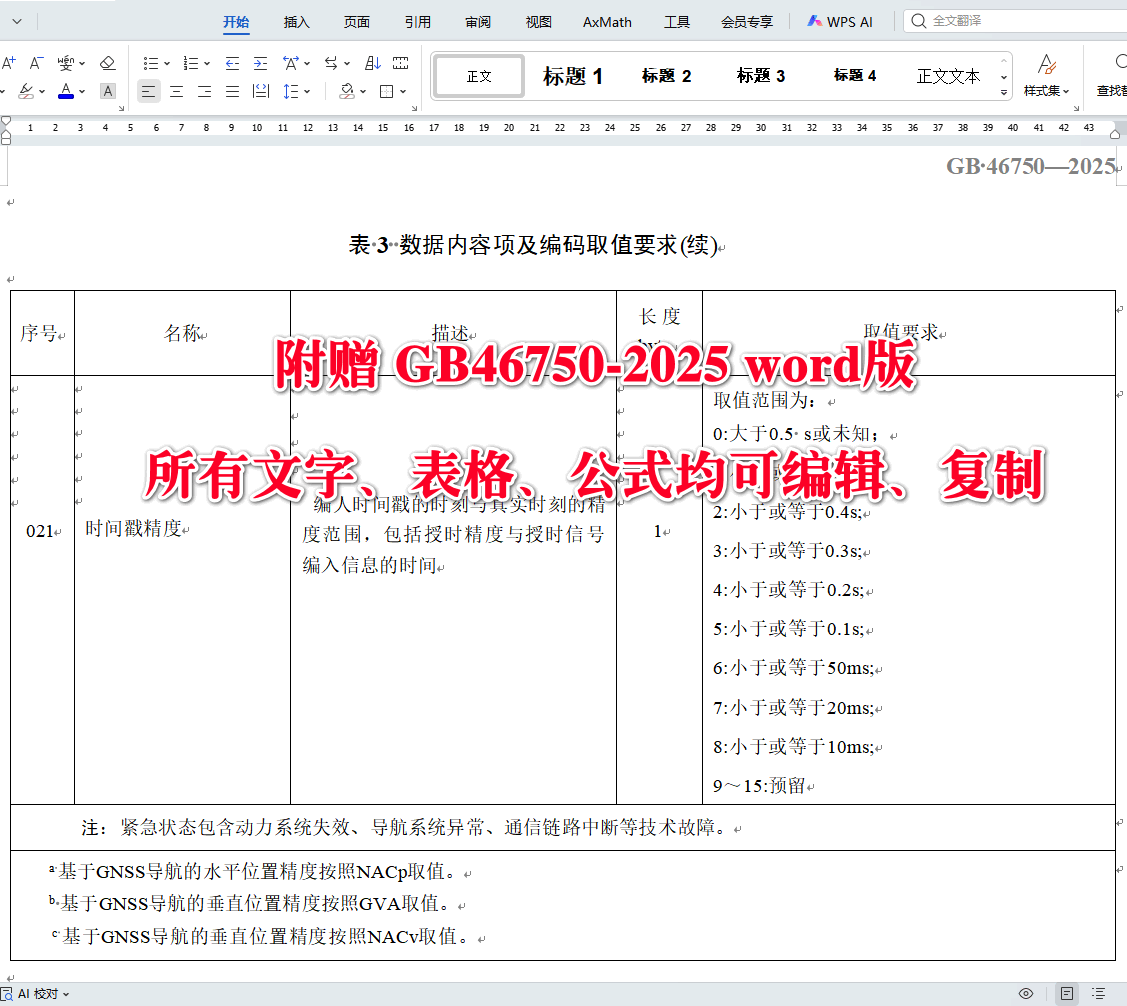Open the bullet list dropdown arrow
This screenshot has width=1127, height=1006.
pos(167,63)
